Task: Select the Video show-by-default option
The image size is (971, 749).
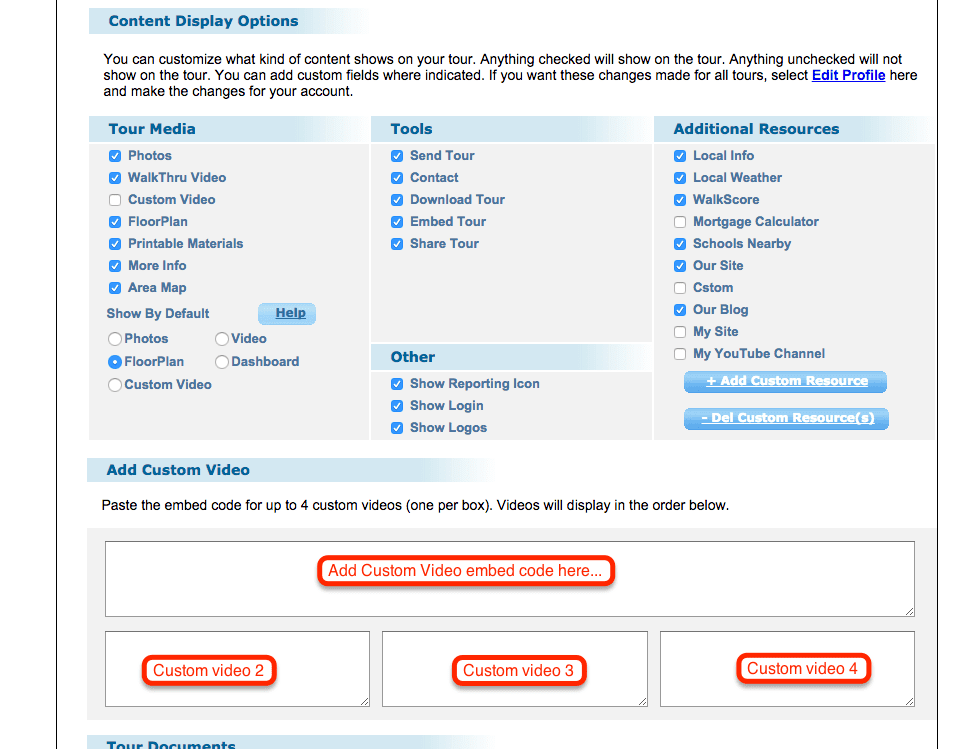Action: 222,339
